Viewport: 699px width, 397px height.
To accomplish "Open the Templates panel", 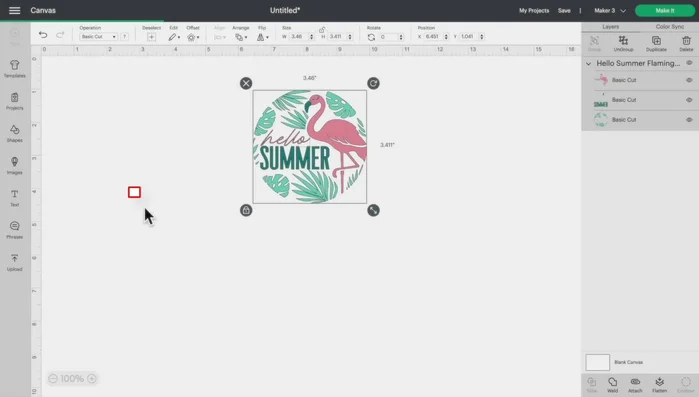I will 14,69.
